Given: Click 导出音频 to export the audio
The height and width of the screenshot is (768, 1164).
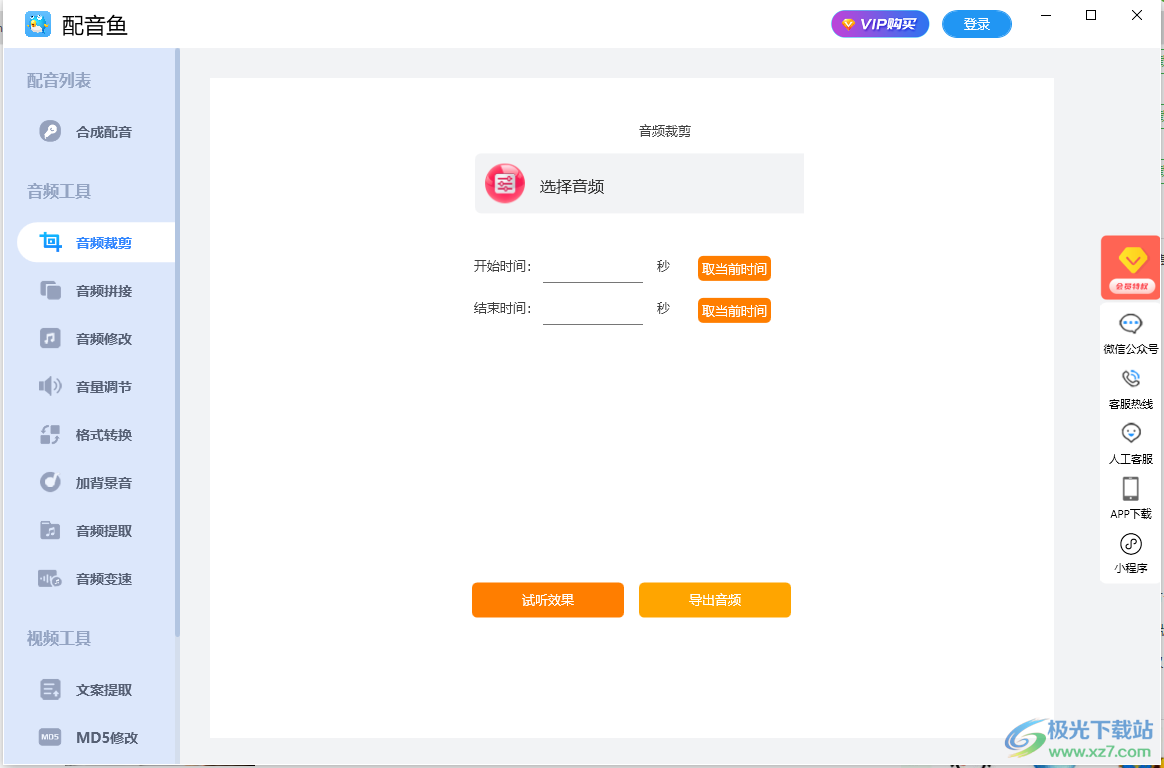Looking at the screenshot, I should (715, 600).
